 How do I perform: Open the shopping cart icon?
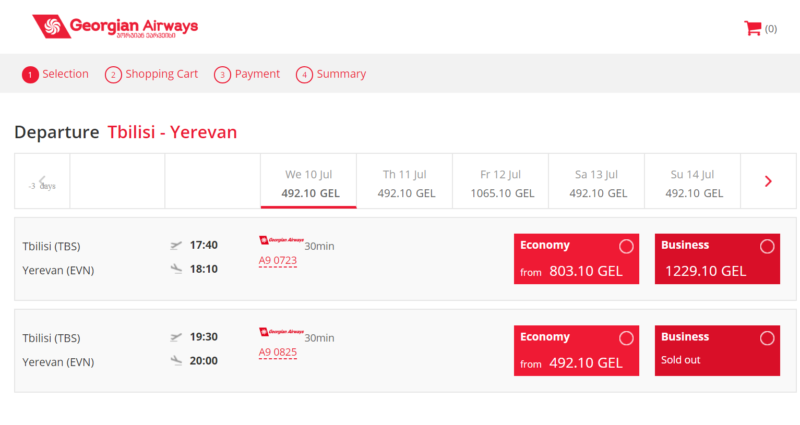[753, 28]
